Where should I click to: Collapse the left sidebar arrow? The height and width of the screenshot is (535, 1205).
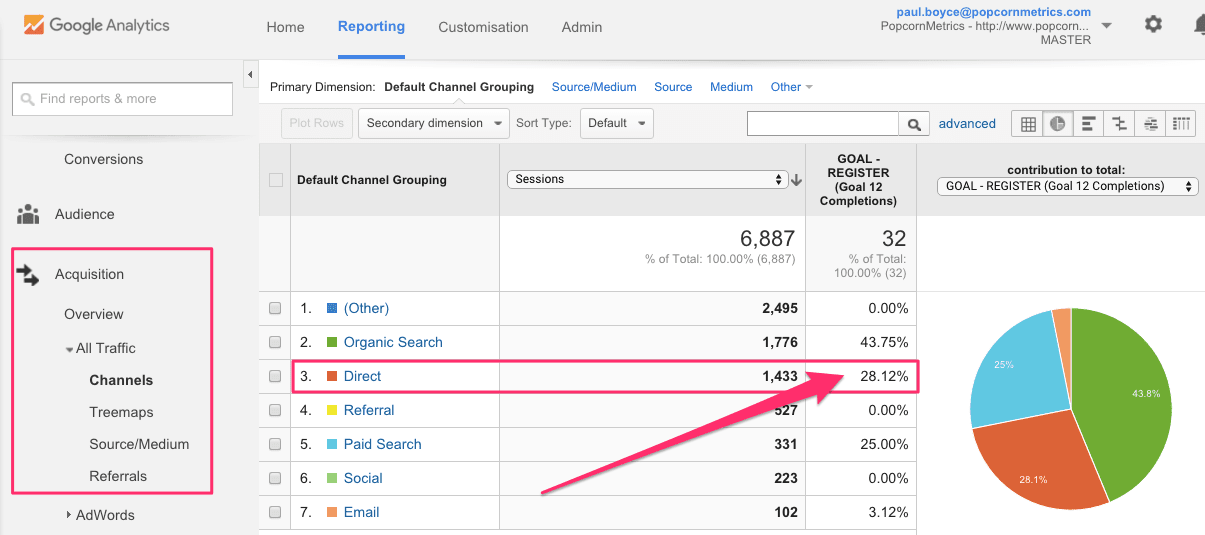[x=249, y=74]
